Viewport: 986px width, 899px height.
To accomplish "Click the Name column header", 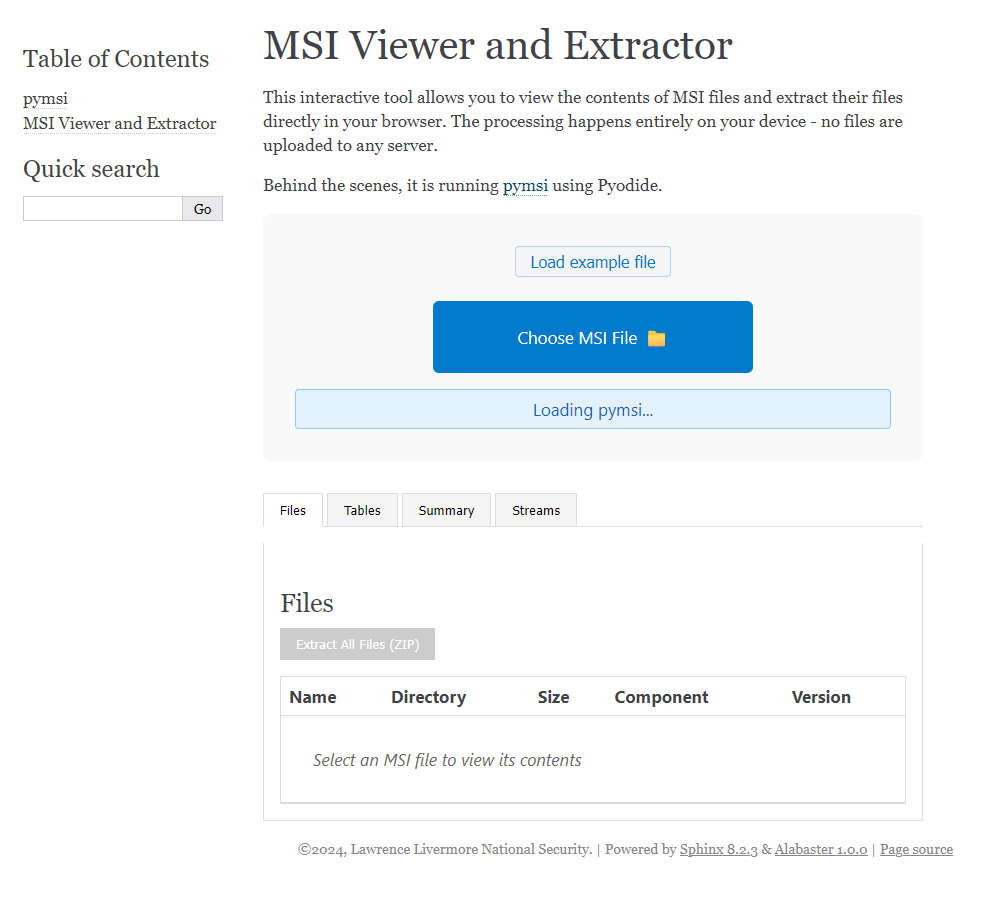I will click(313, 697).
